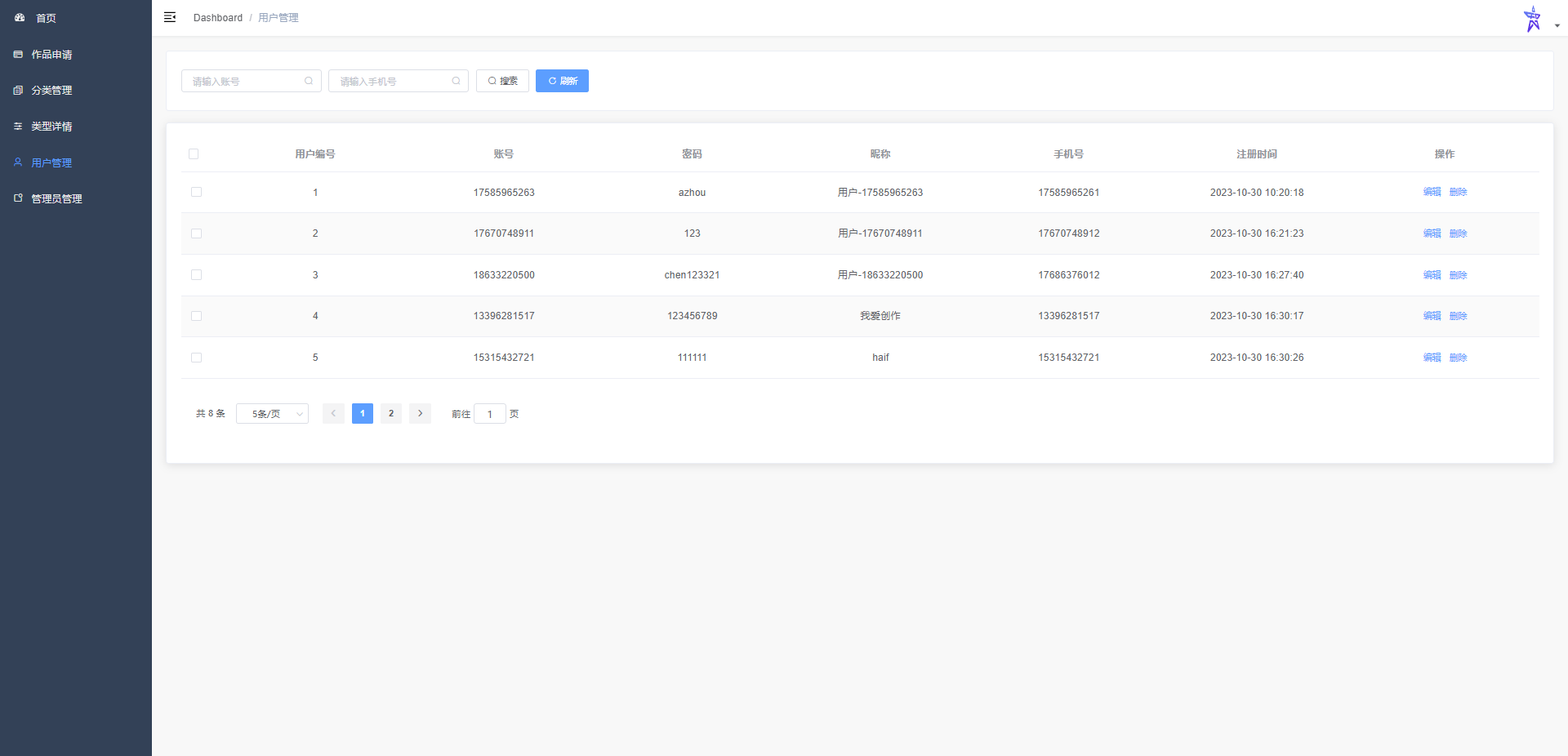Image resolution: width=1568 pixels, height=756 pixels.
Task: Click password cell chen123321
Action: click(692, 275)
